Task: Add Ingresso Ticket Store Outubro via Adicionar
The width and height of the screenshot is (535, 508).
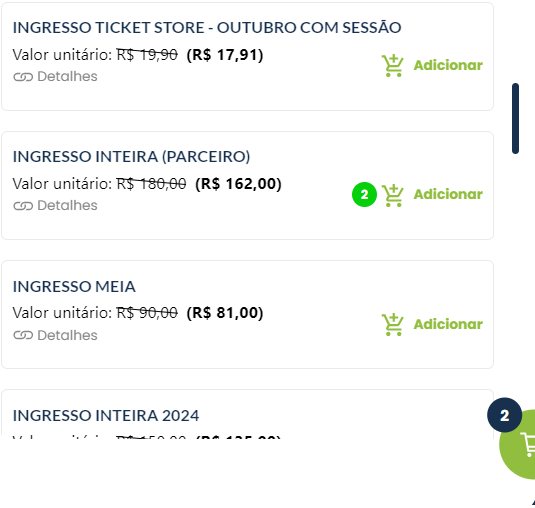Action: (x=448, y=65)
